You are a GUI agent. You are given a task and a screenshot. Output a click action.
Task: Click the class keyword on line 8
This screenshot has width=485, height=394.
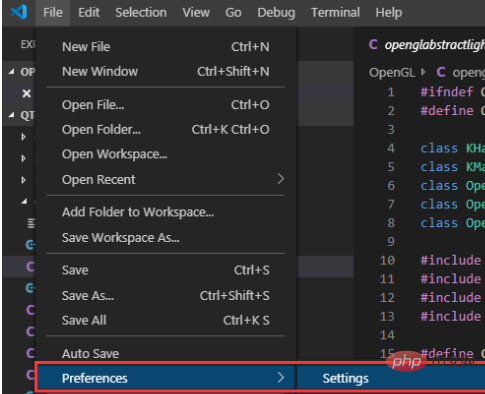(439, 223)
